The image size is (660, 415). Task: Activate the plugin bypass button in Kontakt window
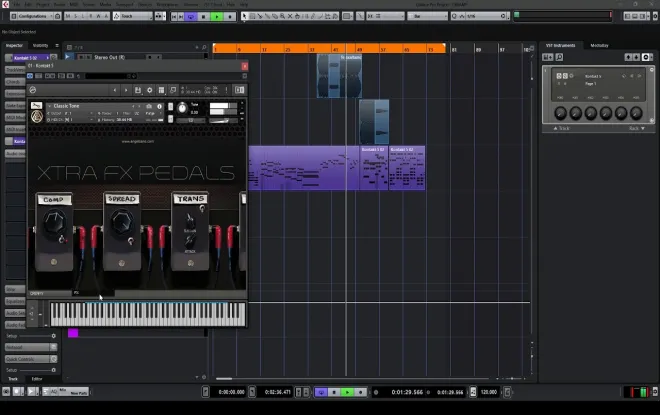coord(30,76)
